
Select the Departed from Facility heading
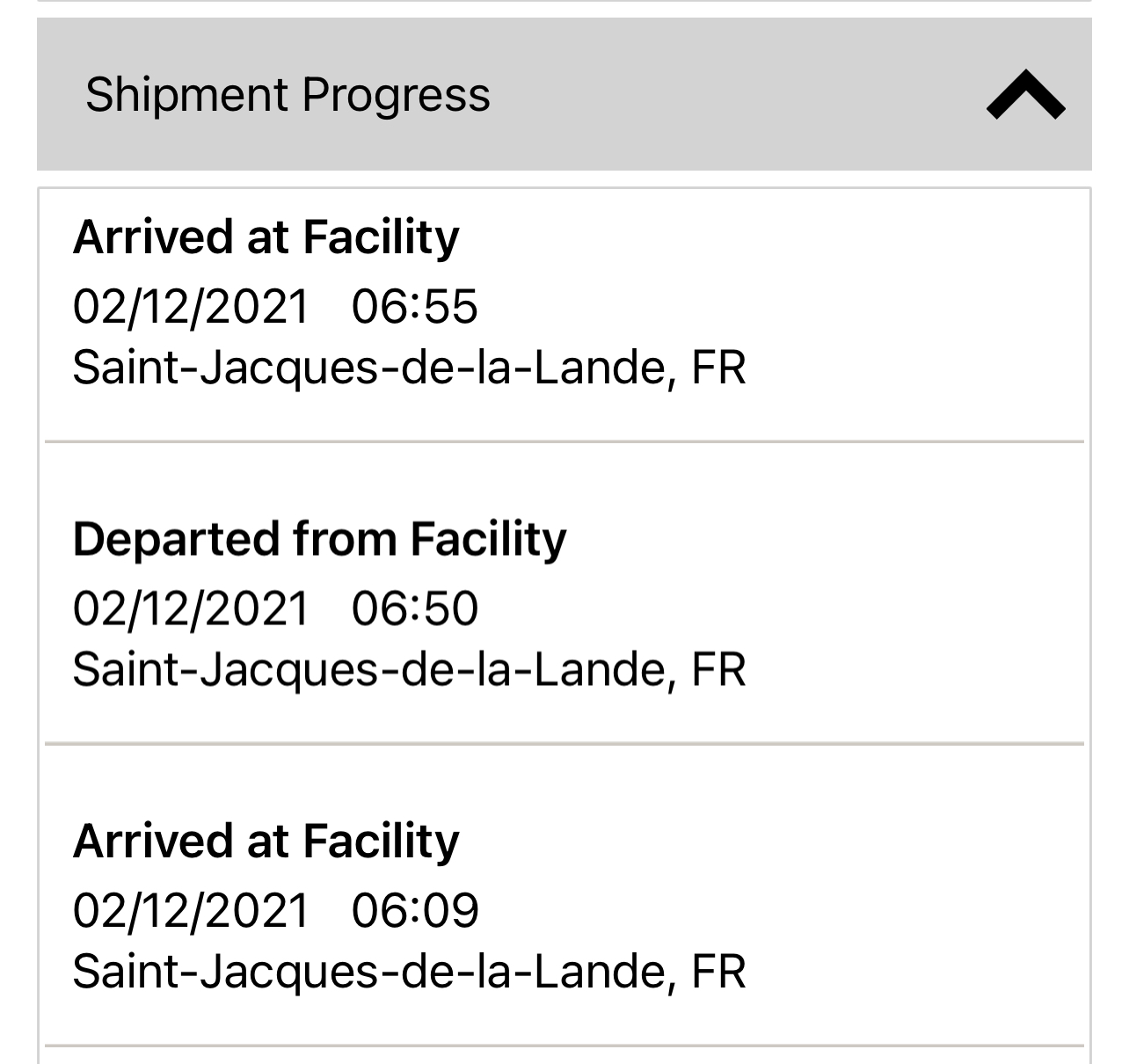(319, 539)
